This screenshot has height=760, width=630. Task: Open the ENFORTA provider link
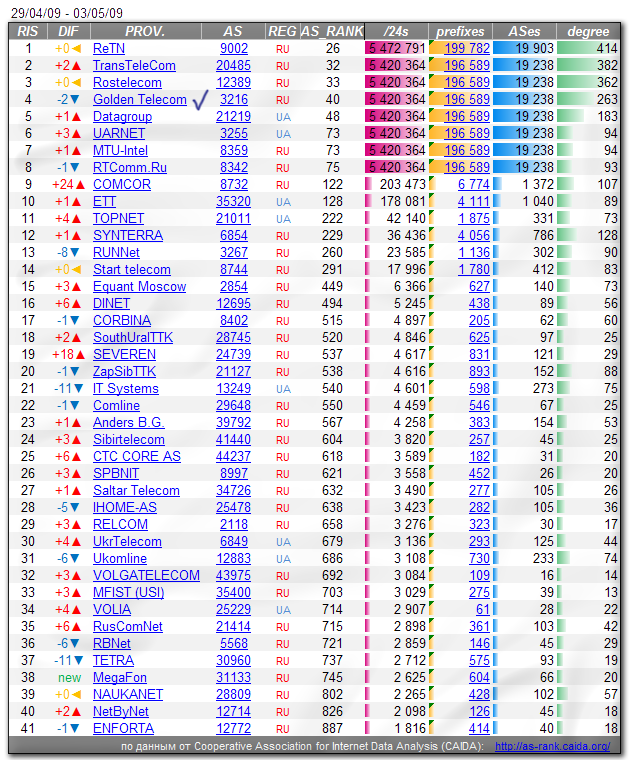pyautogui.click(x=124, y=728)
